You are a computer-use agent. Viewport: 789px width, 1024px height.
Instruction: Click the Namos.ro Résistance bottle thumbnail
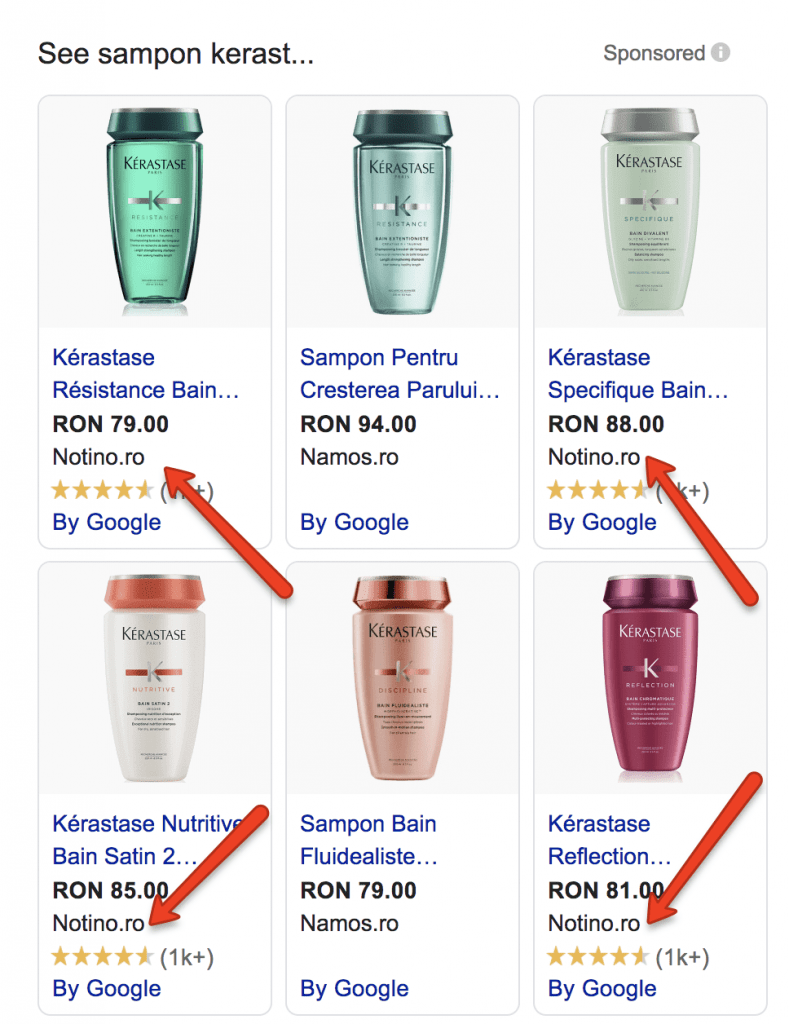pyautogui.click(x=402, y=212)
